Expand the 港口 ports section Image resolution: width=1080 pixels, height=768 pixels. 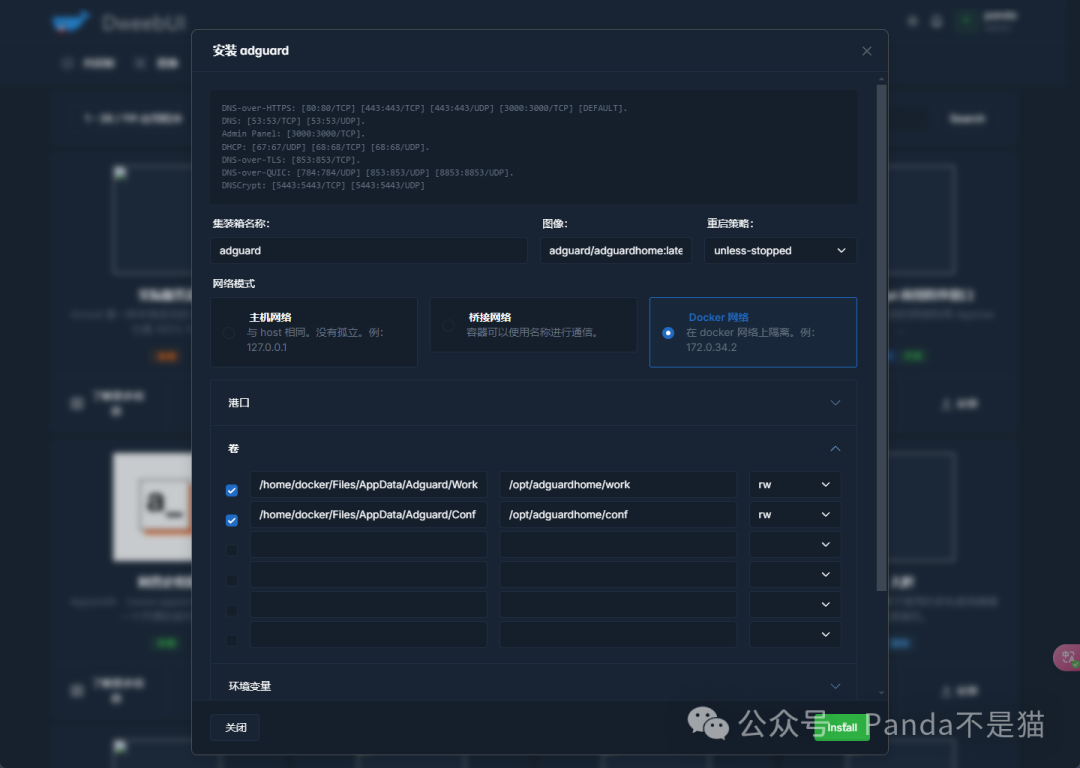(533, 403)
